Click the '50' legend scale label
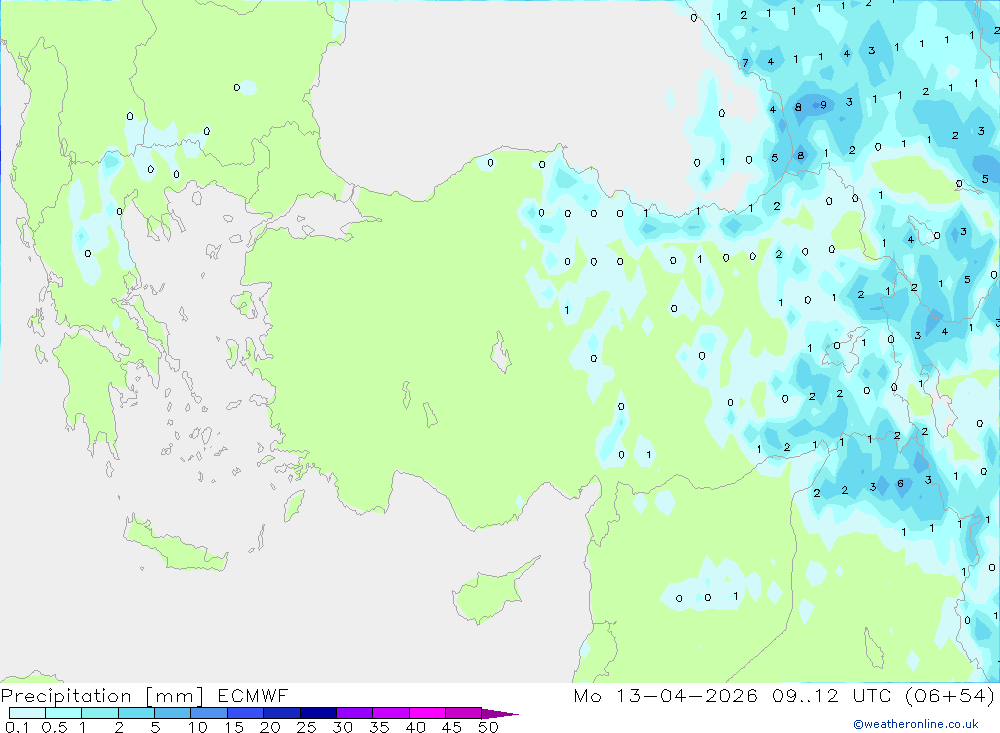 coord(488,727)
